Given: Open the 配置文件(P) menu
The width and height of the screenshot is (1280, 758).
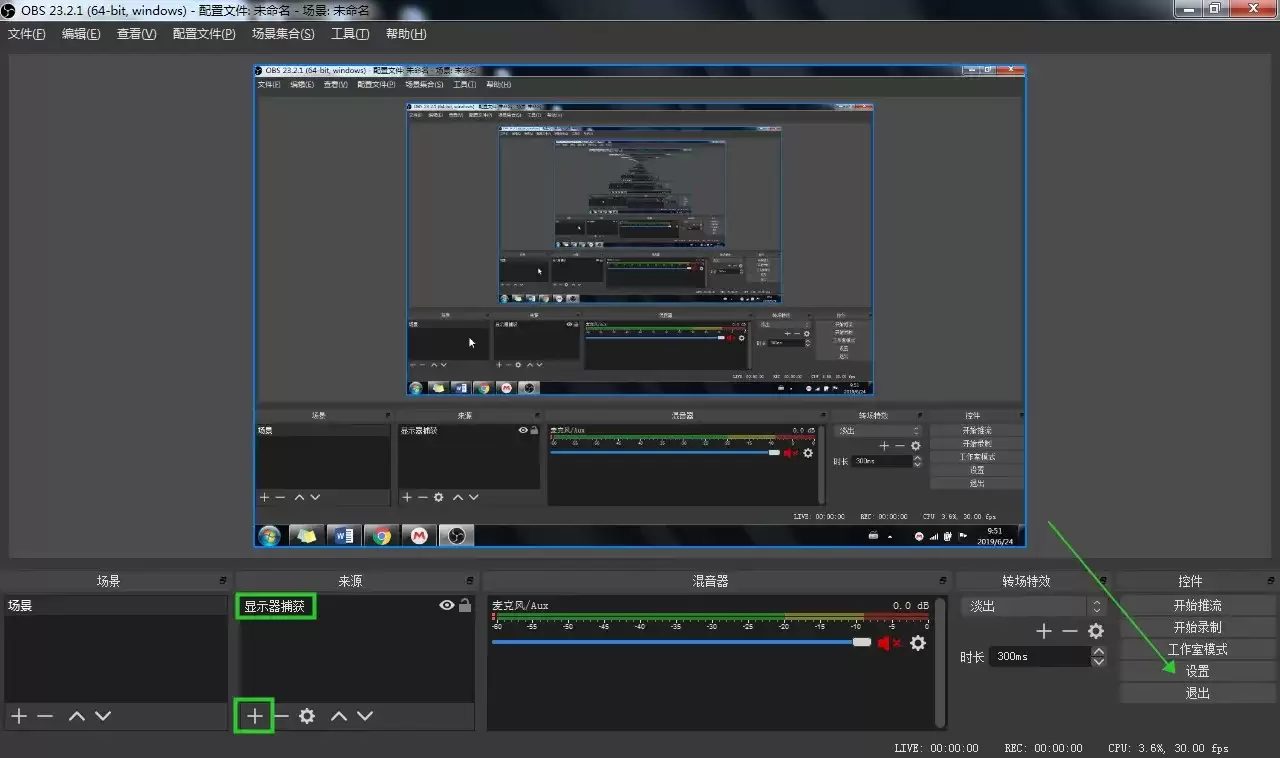Looking at the screenshot, I should click(204, 34).
